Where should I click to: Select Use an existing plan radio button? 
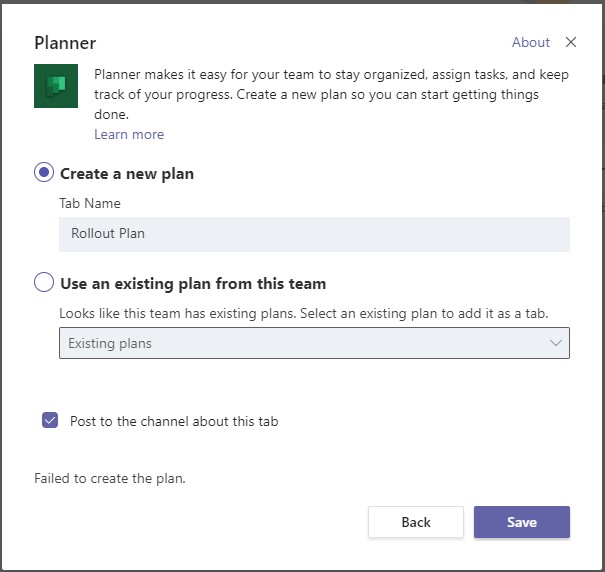pos(44,283)
